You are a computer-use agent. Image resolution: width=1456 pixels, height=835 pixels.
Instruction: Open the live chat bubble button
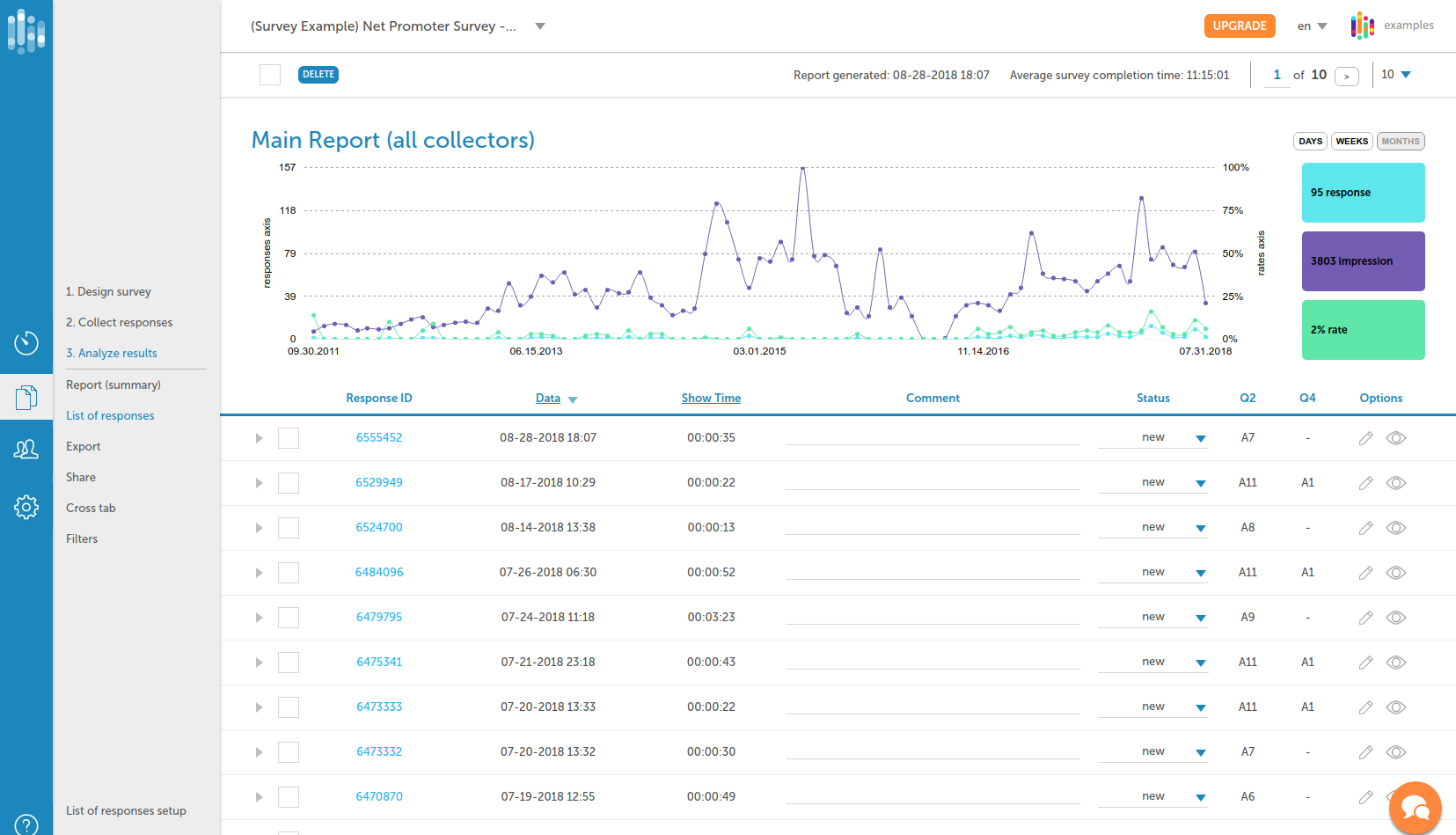(x=1415, y=807)
